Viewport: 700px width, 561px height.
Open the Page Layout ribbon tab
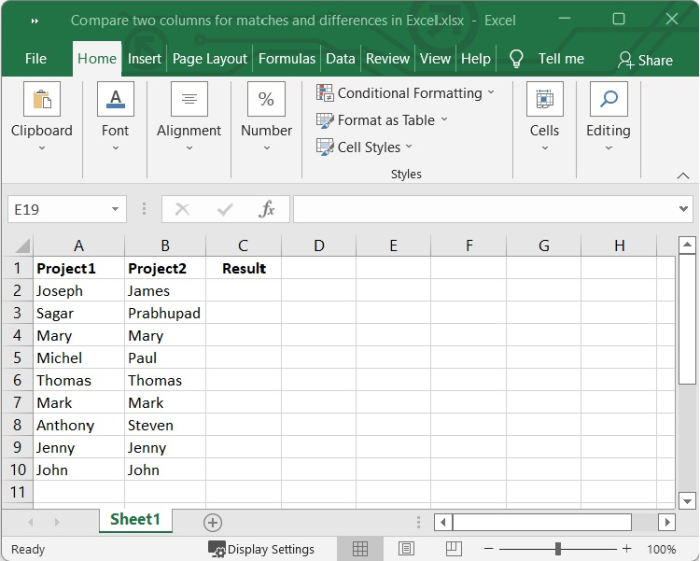tap(210, 59)
